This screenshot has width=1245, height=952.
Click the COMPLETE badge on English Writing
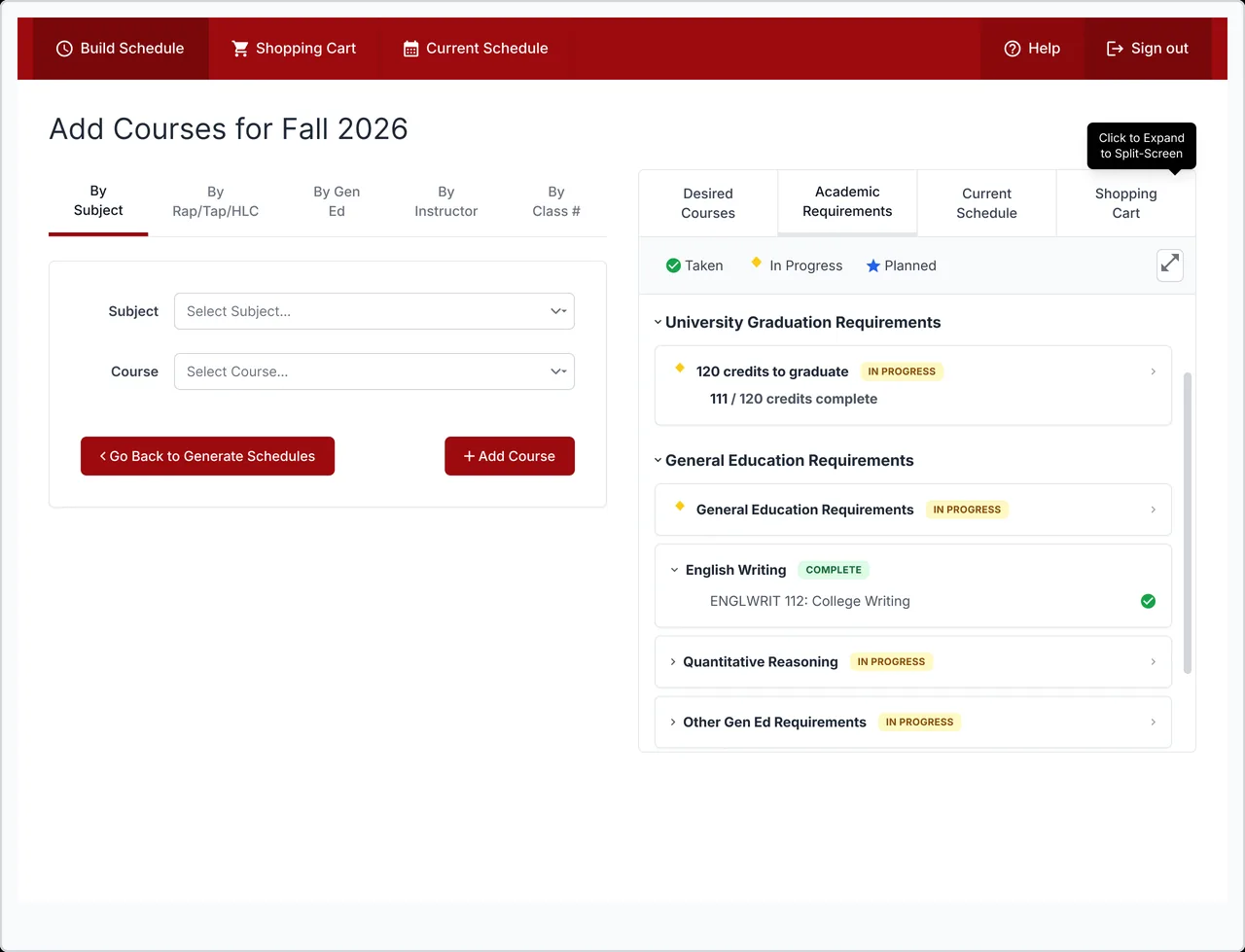coord(834,570)
